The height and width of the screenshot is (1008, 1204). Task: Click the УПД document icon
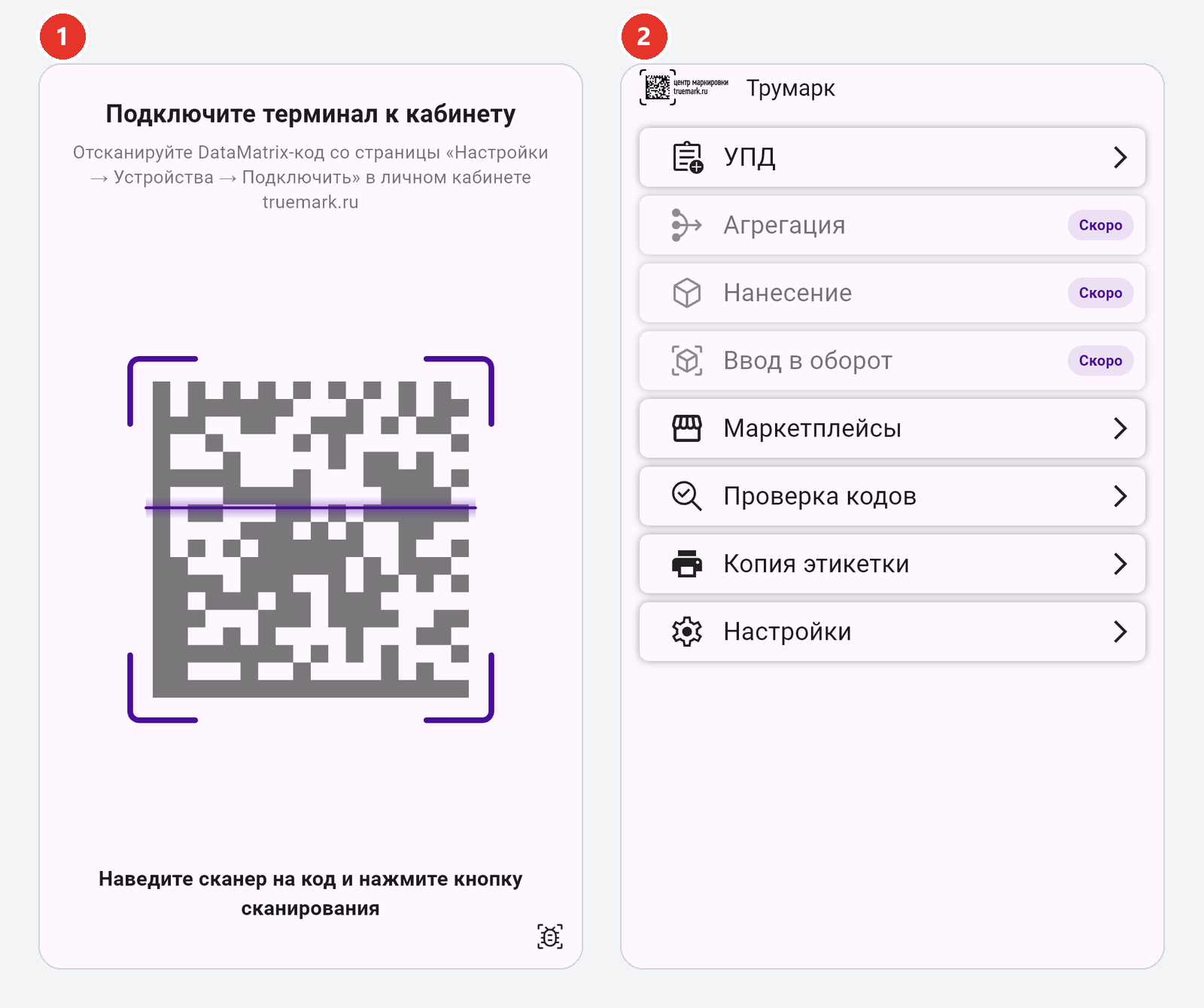[x=687, y=157]
